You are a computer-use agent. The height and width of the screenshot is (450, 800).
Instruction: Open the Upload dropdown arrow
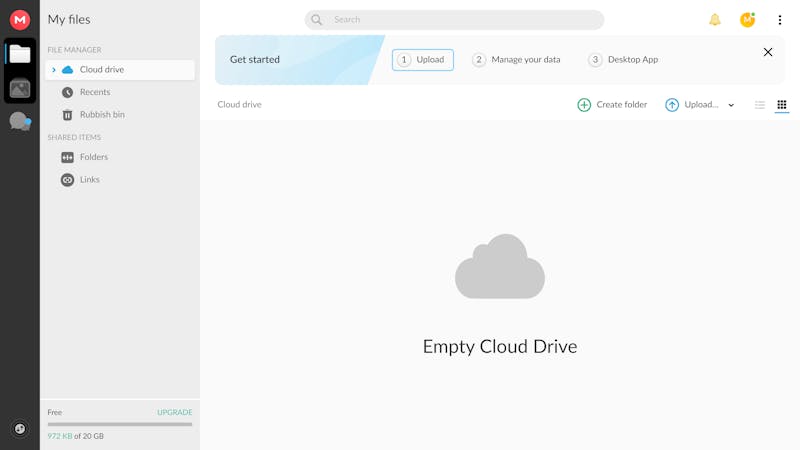731,105
